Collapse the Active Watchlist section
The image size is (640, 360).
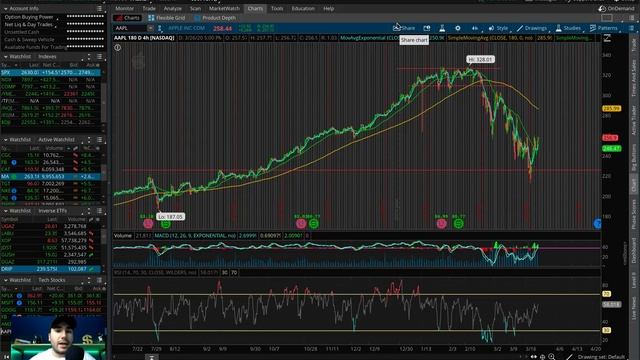[6, 140]
